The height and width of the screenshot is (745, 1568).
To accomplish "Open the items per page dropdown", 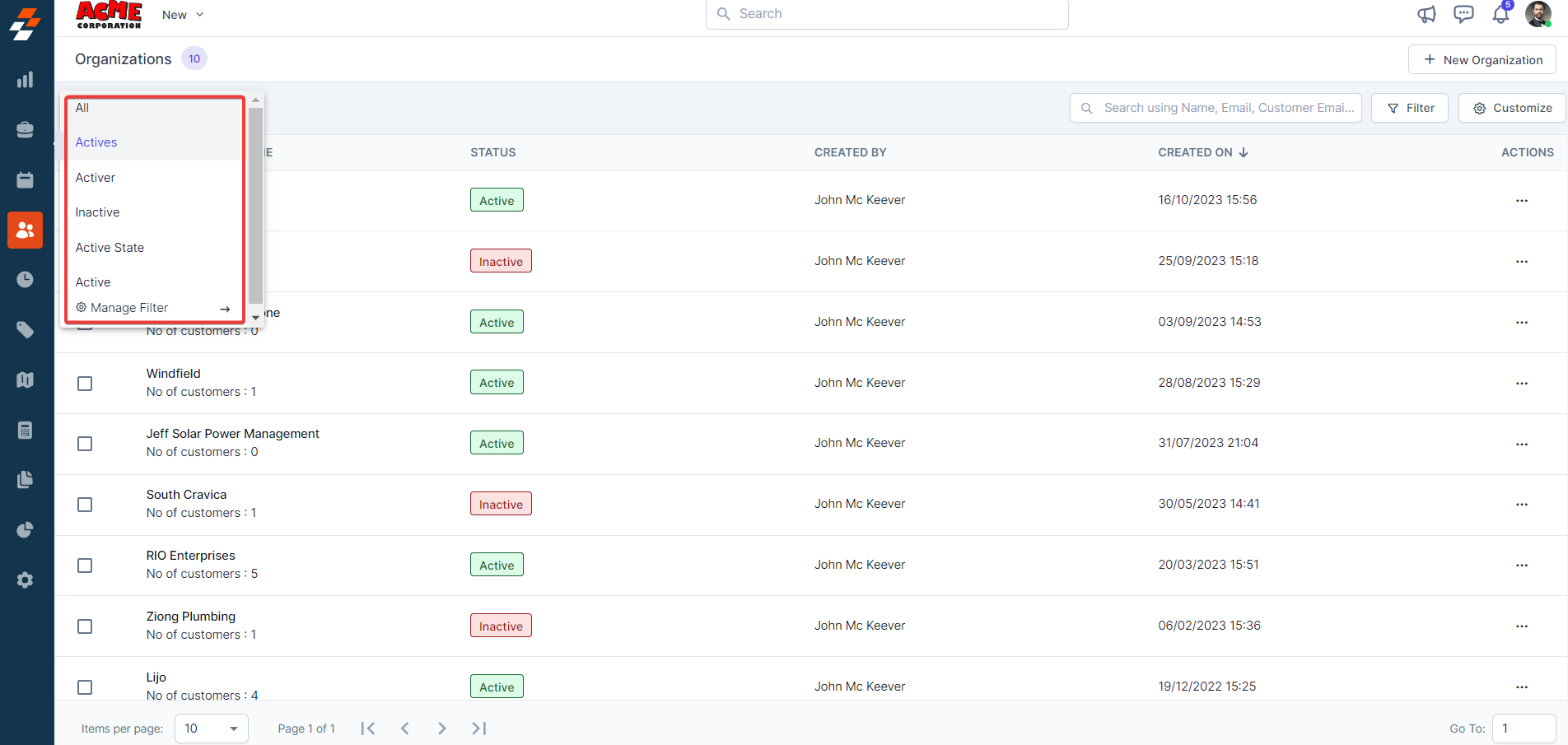I will pos(212,729).
